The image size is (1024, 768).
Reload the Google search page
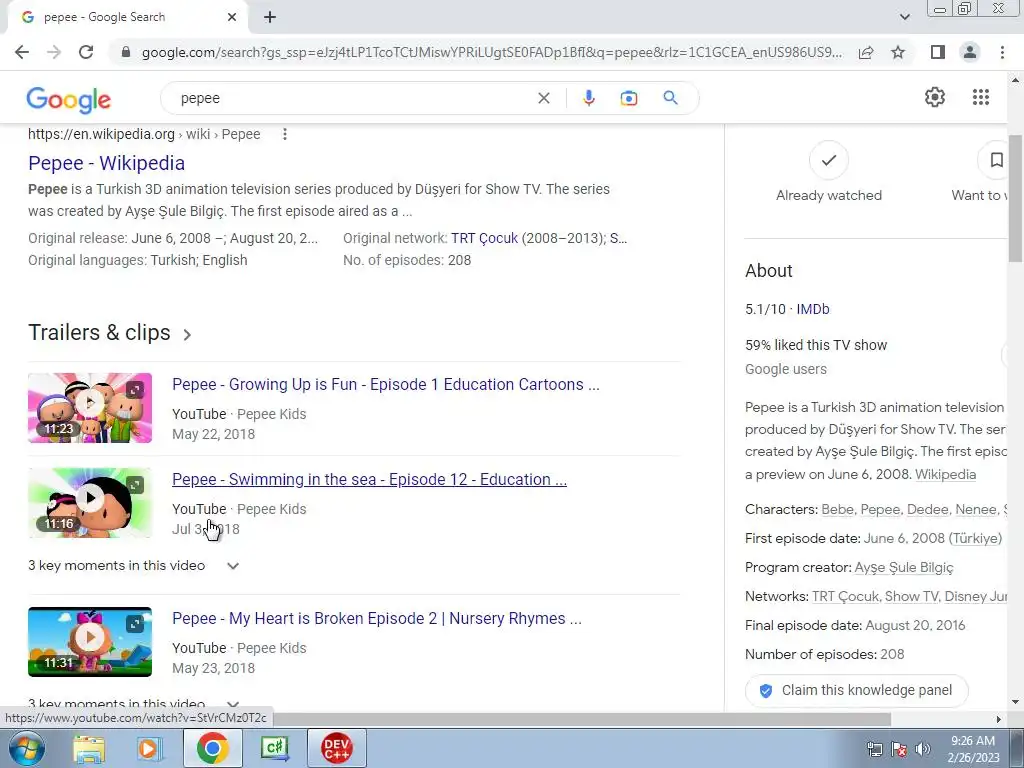(x=86, y=52)
